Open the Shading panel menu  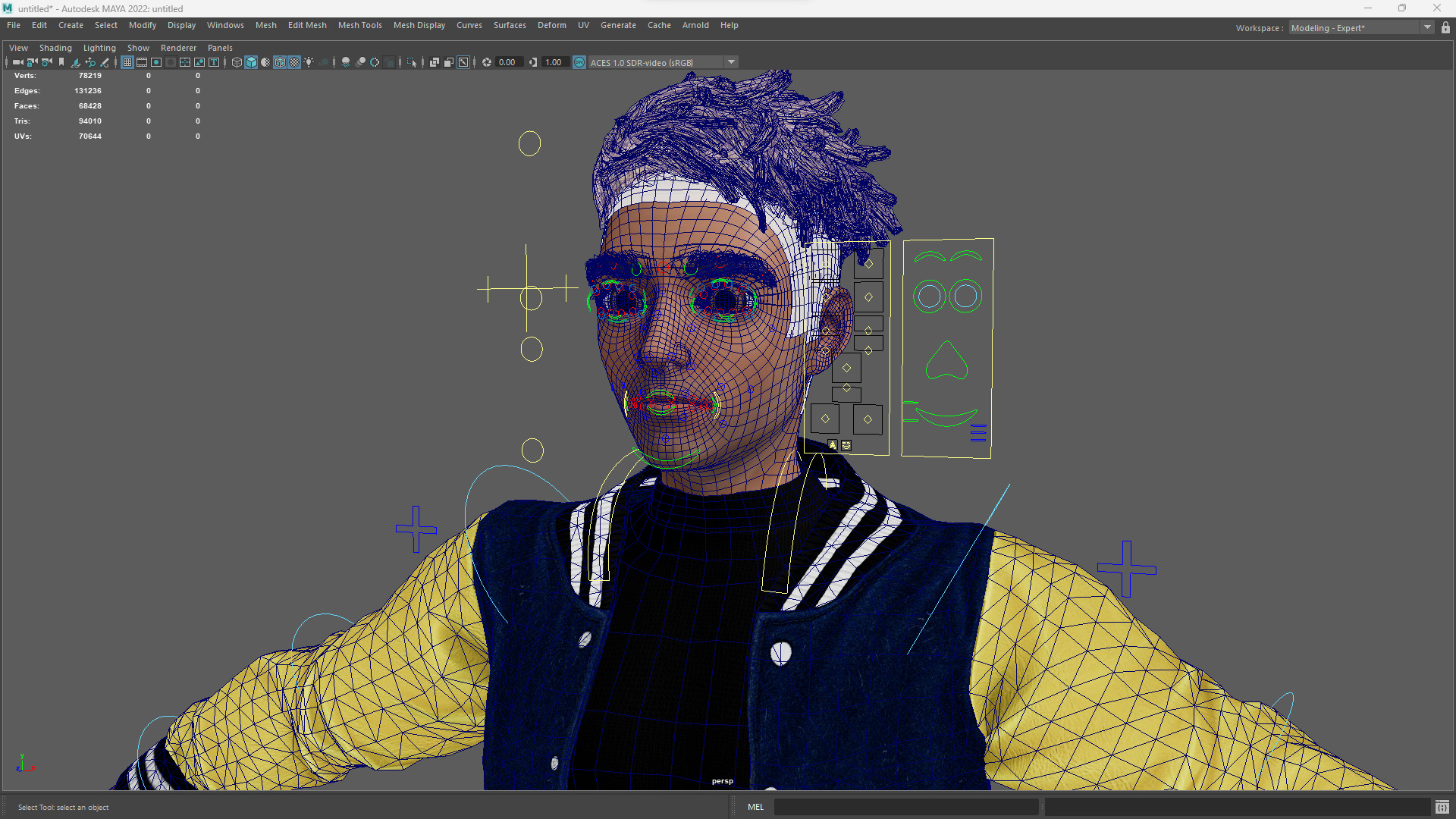[x=55, y=48]
